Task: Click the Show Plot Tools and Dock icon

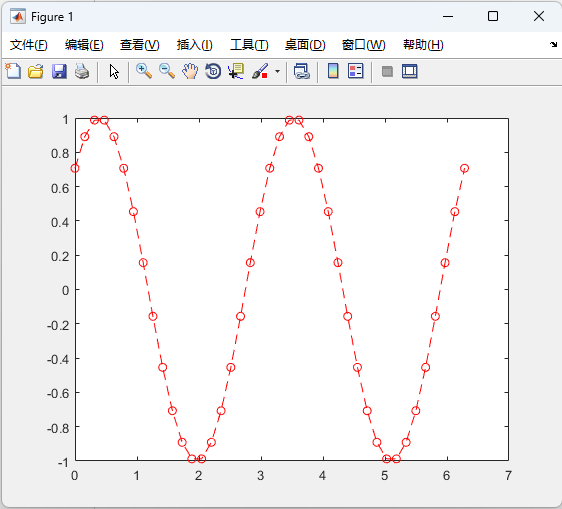Action: tap(410, 71)
